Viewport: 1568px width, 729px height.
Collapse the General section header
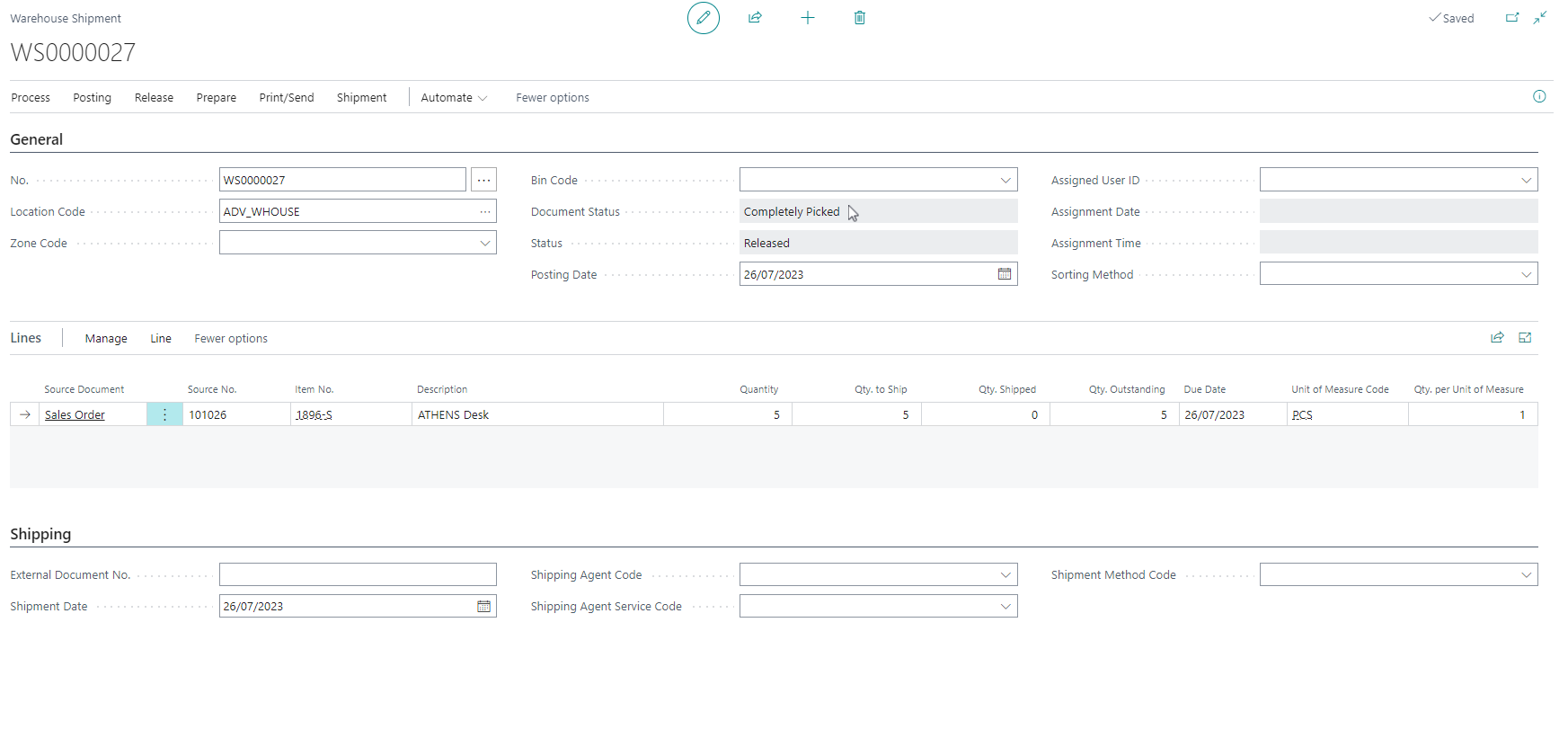click(37, 139)
